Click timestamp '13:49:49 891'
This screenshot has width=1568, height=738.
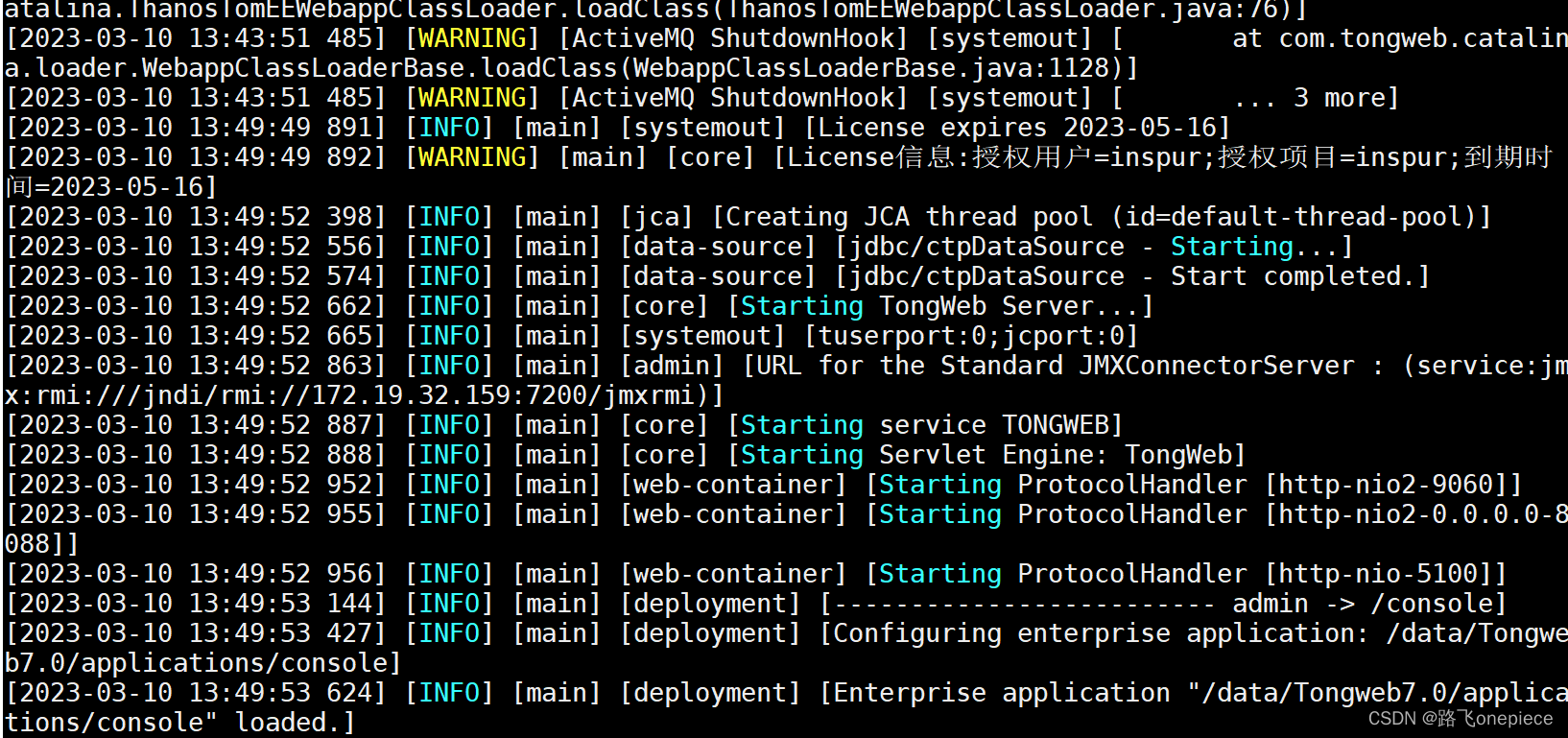pos(280,128)
